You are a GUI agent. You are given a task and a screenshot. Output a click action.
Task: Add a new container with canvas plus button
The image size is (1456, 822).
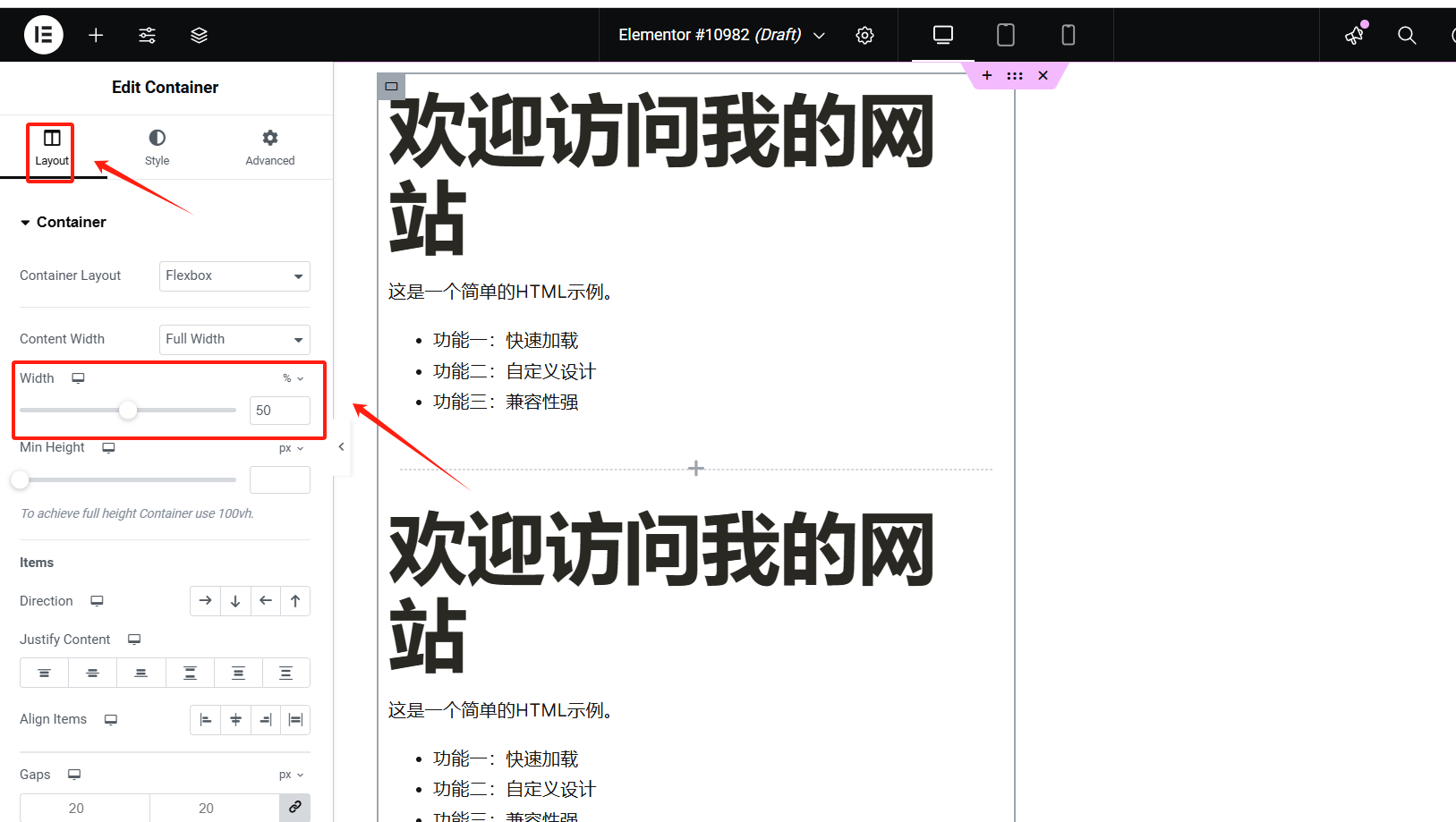pyautogui.click(x=695, y=468)
